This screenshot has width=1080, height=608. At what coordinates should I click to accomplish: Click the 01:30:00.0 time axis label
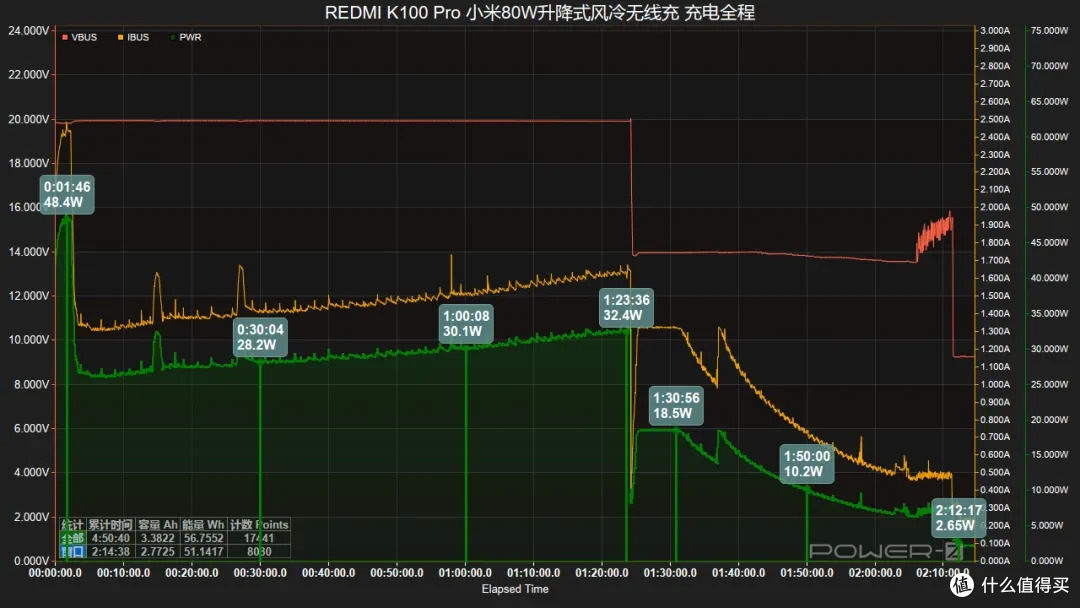(670, 572)
